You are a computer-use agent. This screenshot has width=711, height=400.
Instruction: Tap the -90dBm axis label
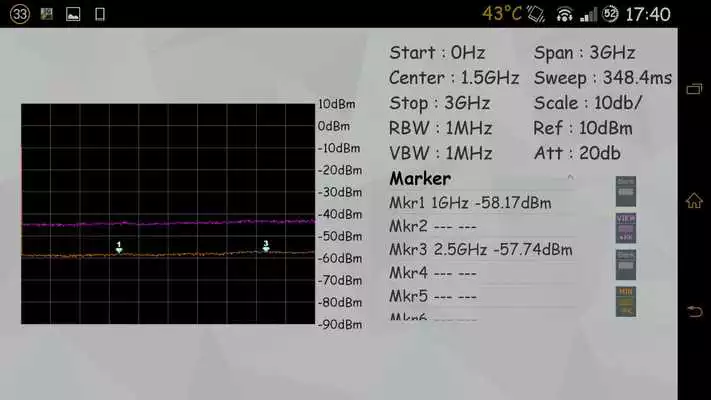click(x=340, y=325)
